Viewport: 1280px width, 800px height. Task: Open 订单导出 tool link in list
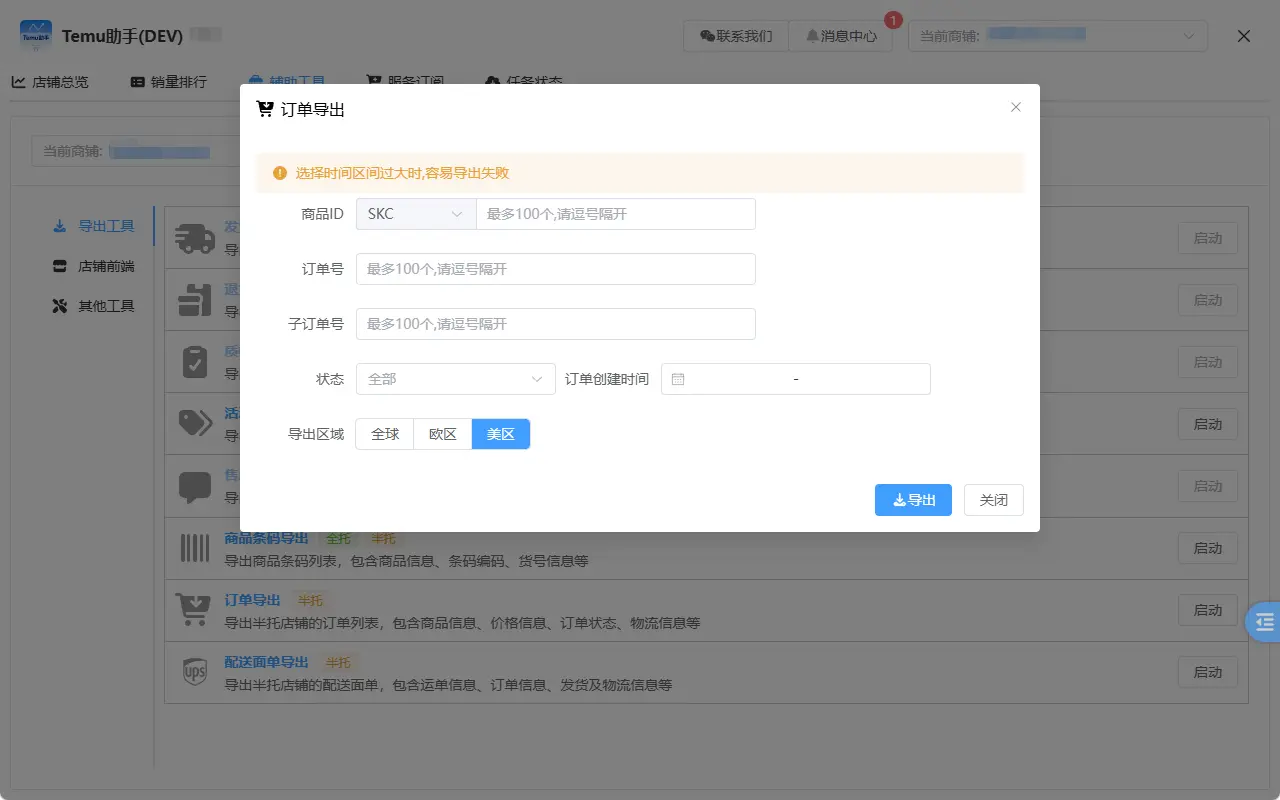coord(252,600)
